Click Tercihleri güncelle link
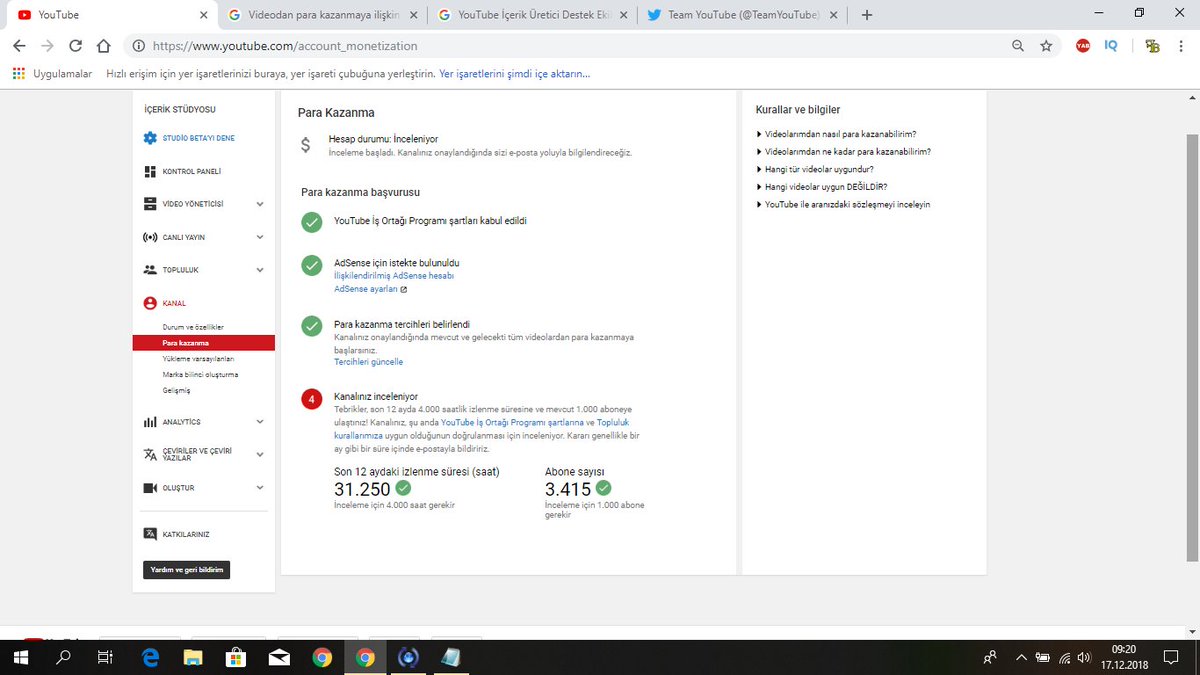Screen dimensions: 1200x675 (368, 362)
